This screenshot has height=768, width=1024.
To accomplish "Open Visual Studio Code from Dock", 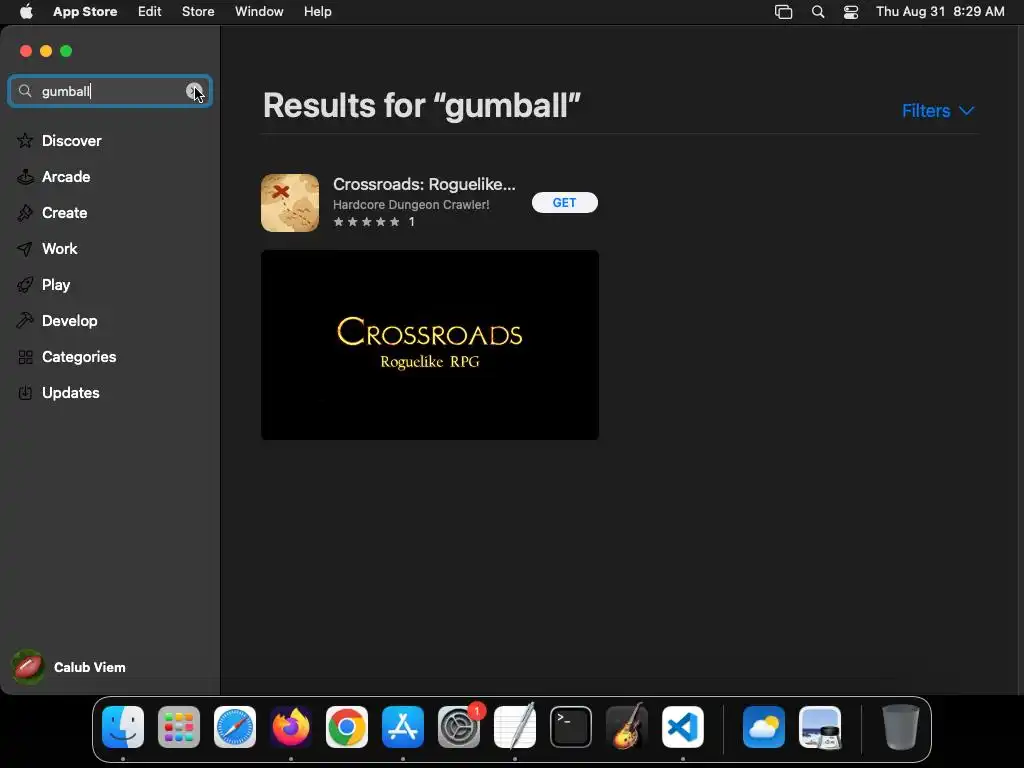I will pyautogui.click(x=683, y=727).
